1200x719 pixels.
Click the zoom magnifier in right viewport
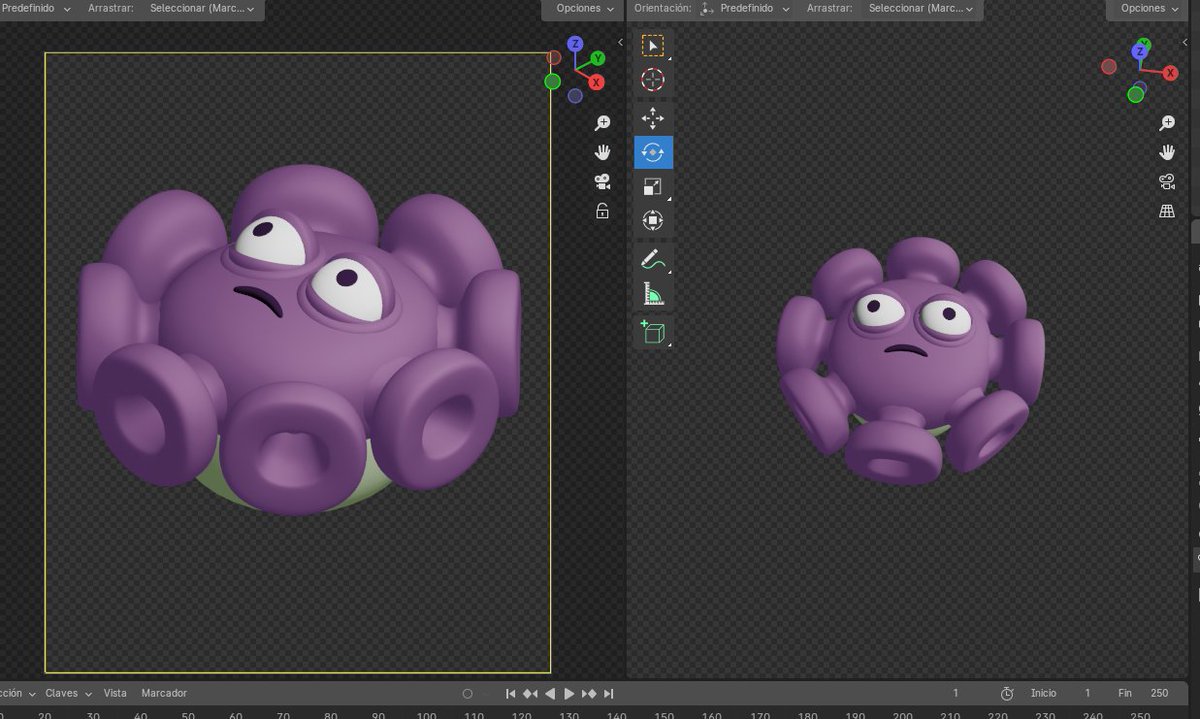point(1167,123)
